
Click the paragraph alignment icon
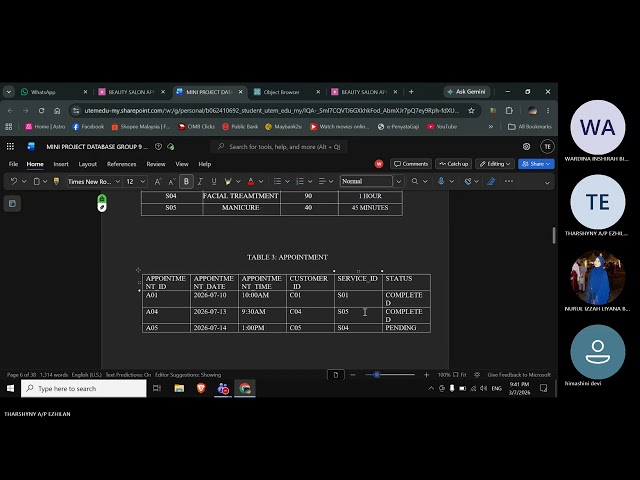coord(322,181)
